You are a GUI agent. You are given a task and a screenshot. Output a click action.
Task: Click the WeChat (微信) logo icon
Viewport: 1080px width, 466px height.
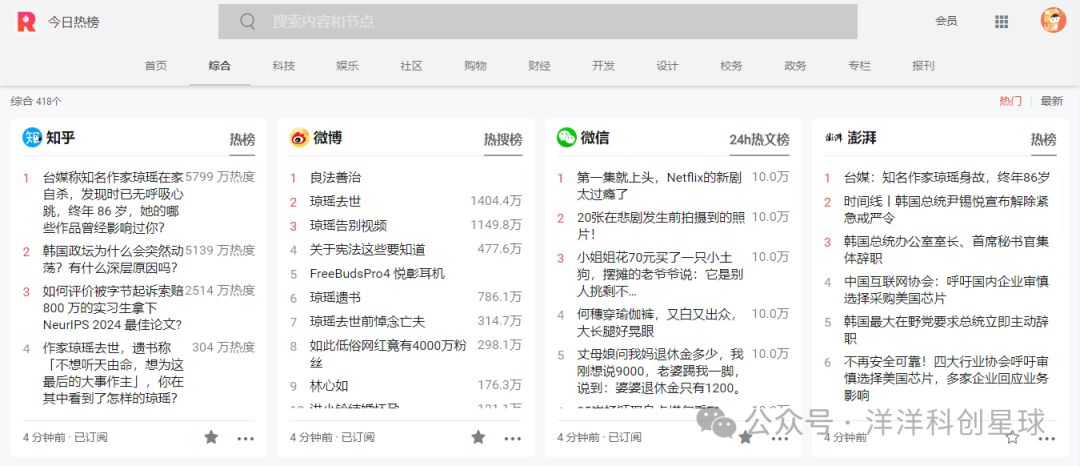point(567,137)
